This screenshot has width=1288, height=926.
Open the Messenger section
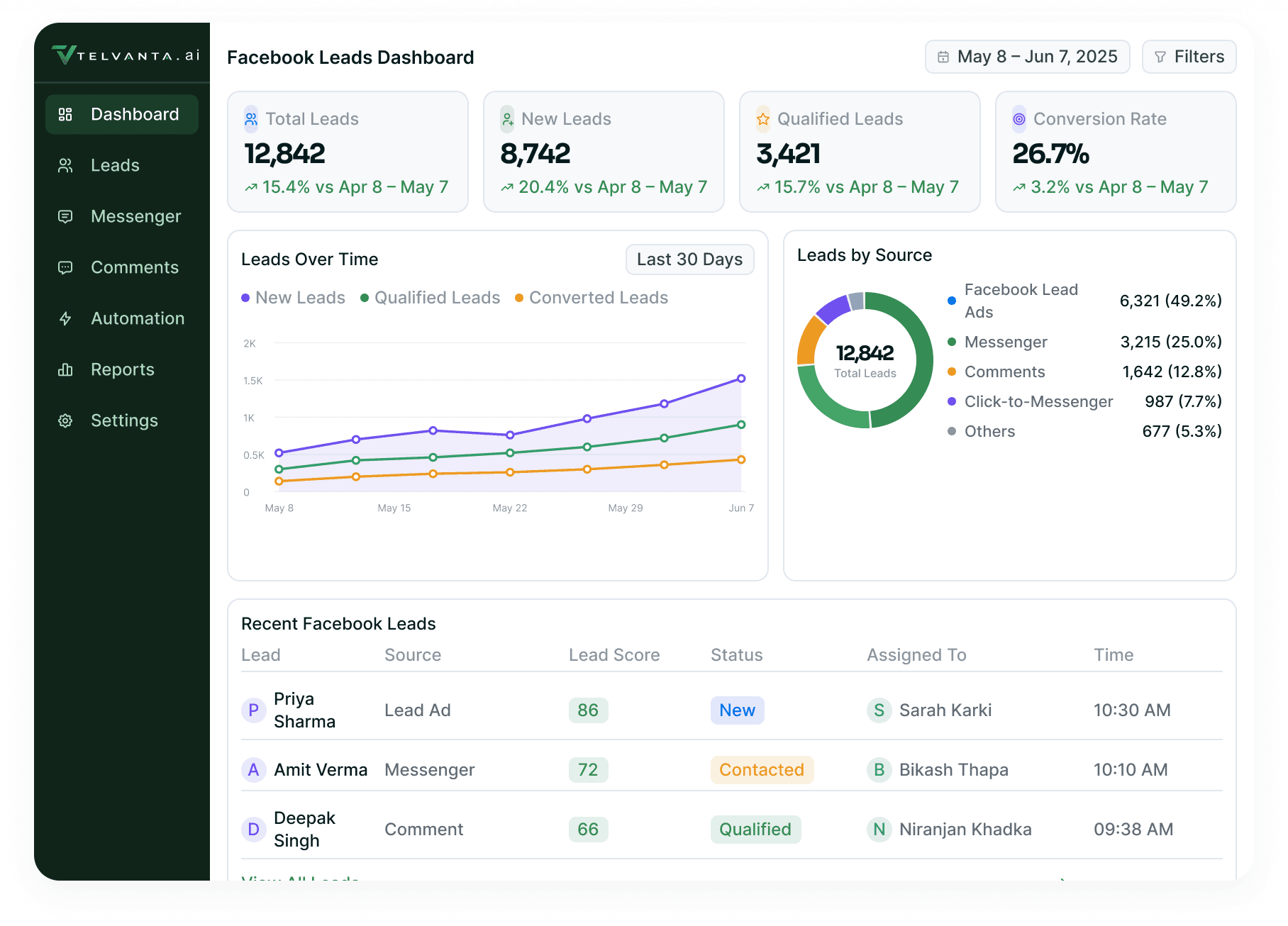122,216
